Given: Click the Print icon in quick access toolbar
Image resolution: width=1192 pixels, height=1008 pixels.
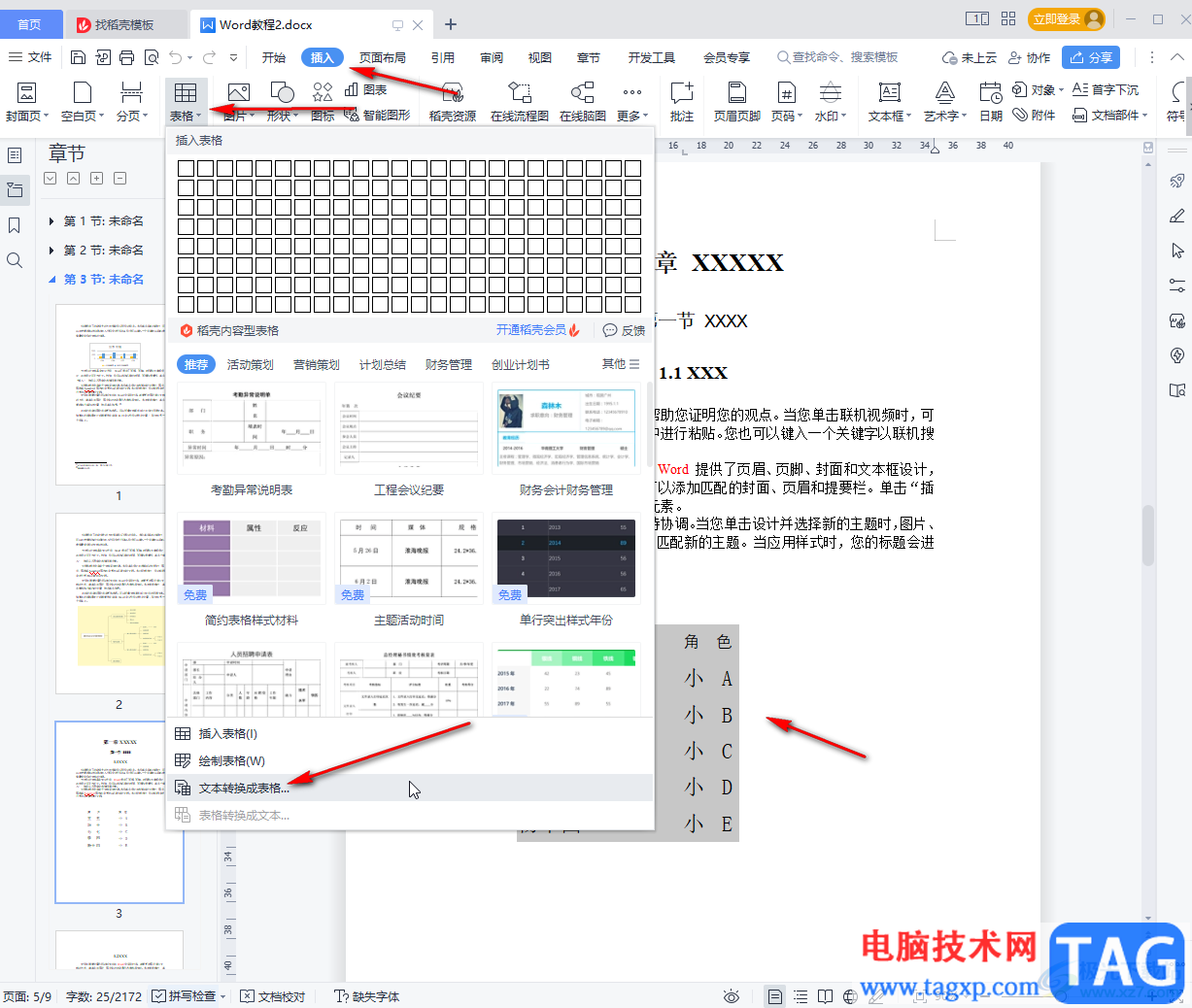Looking at the screenshot, I should (x=127, y=58).
